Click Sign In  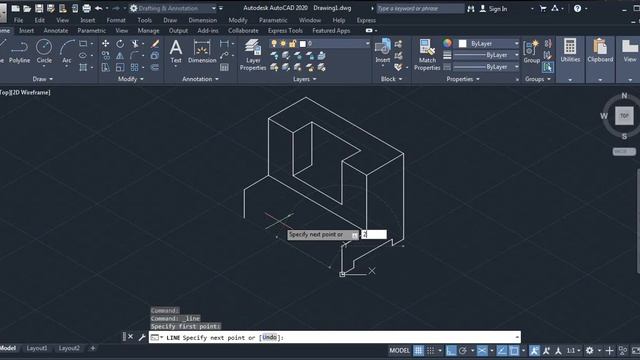(493, 8)
